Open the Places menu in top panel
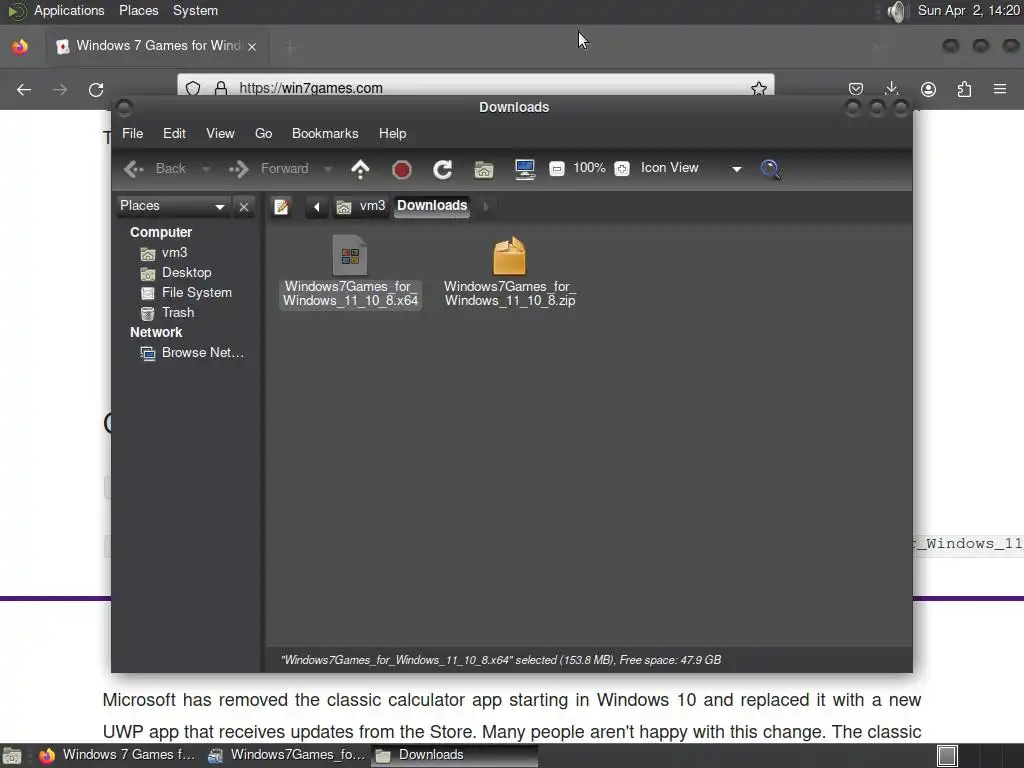1024x768 pixels. click(138, 10)
